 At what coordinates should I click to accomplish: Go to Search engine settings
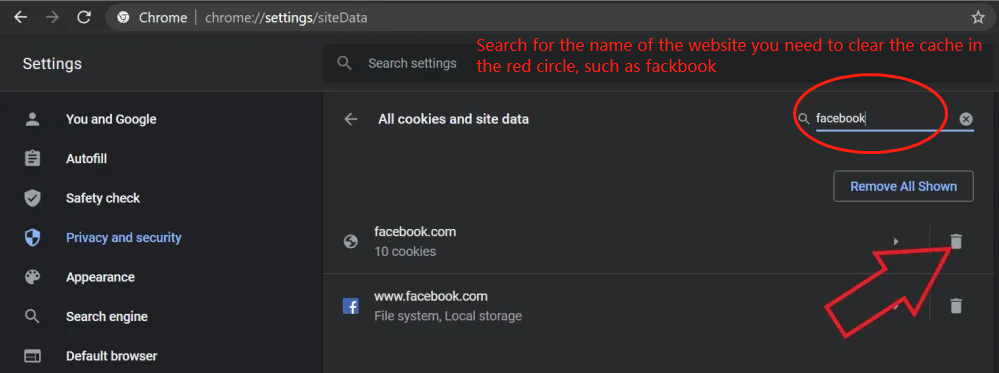(x=106, y=317)
